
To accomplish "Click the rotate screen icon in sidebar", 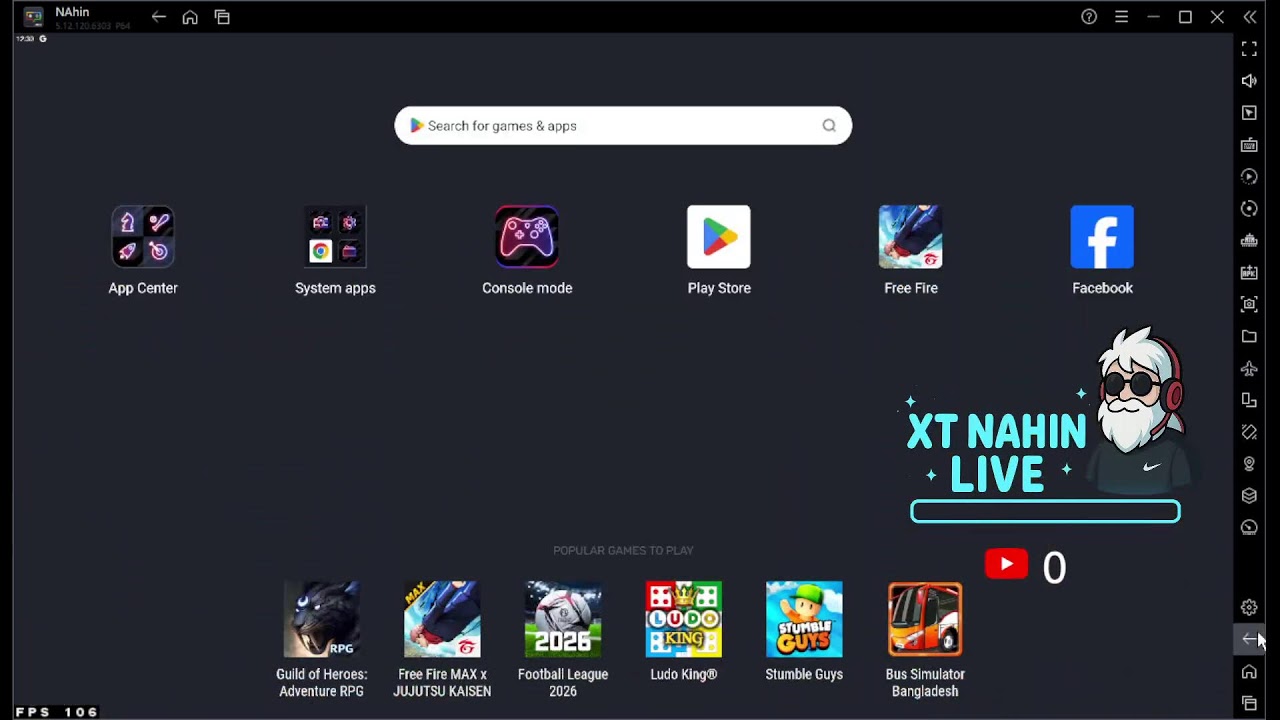I will tap(1249, 400).
